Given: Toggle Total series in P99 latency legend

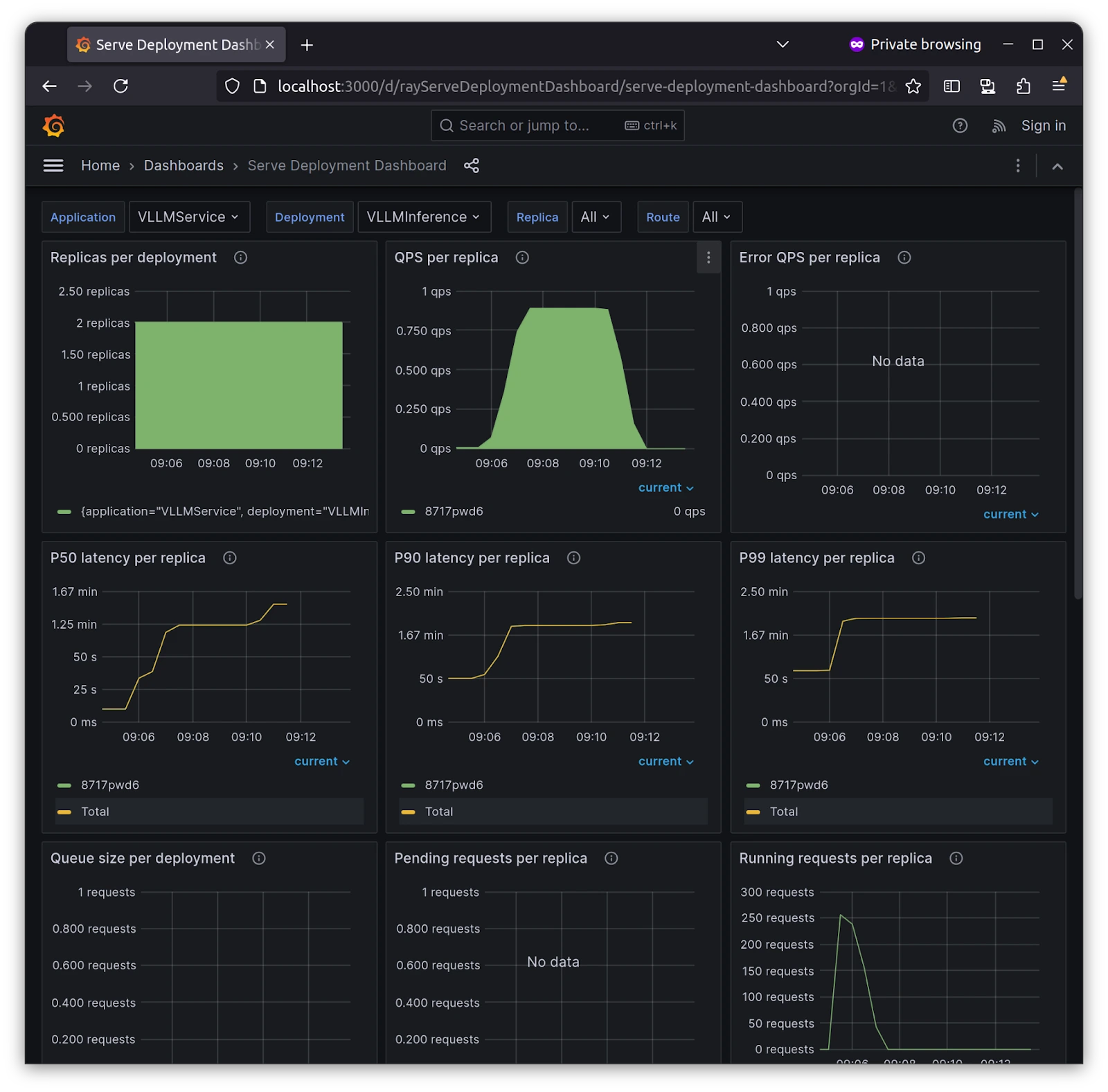Looking at the screenshot, I should 784,812.
